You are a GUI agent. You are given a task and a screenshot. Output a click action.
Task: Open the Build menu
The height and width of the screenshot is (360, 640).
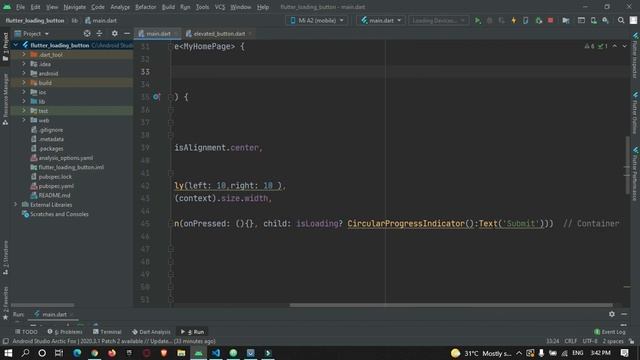(x=168, y=7)
